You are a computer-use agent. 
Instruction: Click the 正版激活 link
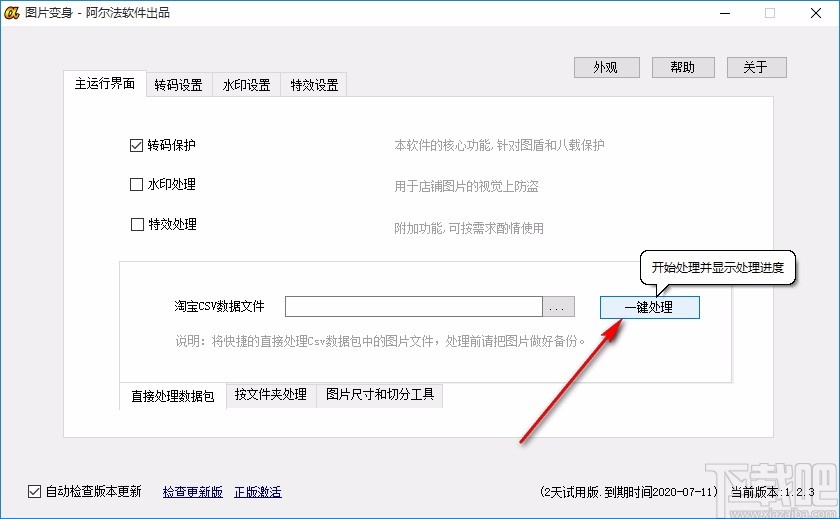[258, 492]
